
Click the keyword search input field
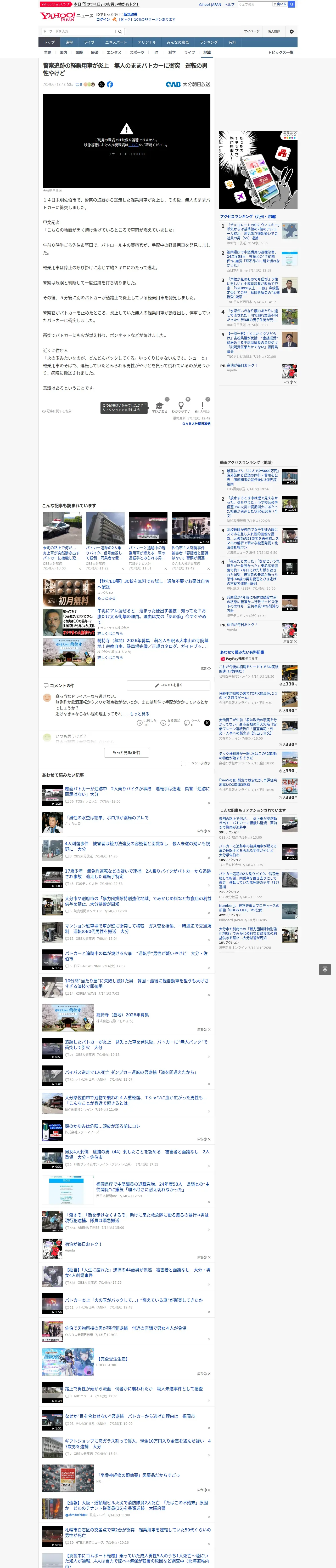(x=79, y=31)
